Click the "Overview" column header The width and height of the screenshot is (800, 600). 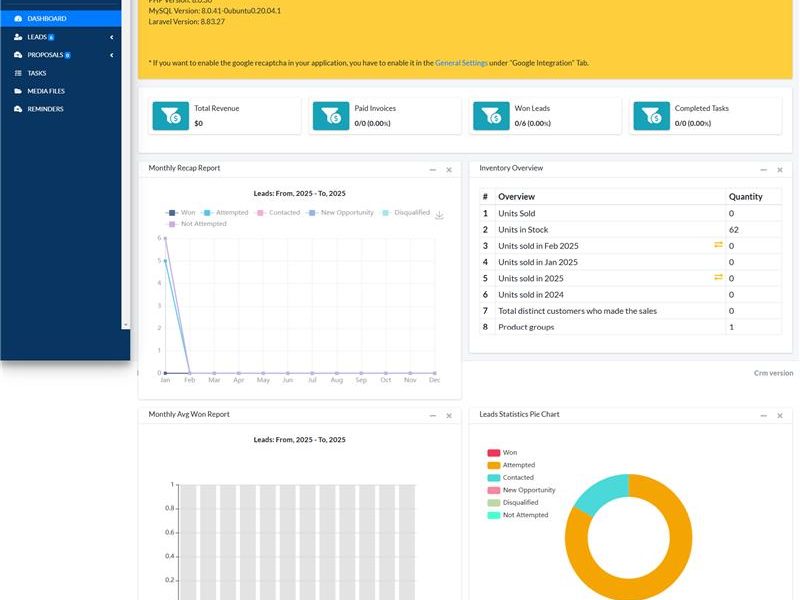pyautogui.click(x=516, y=196)
